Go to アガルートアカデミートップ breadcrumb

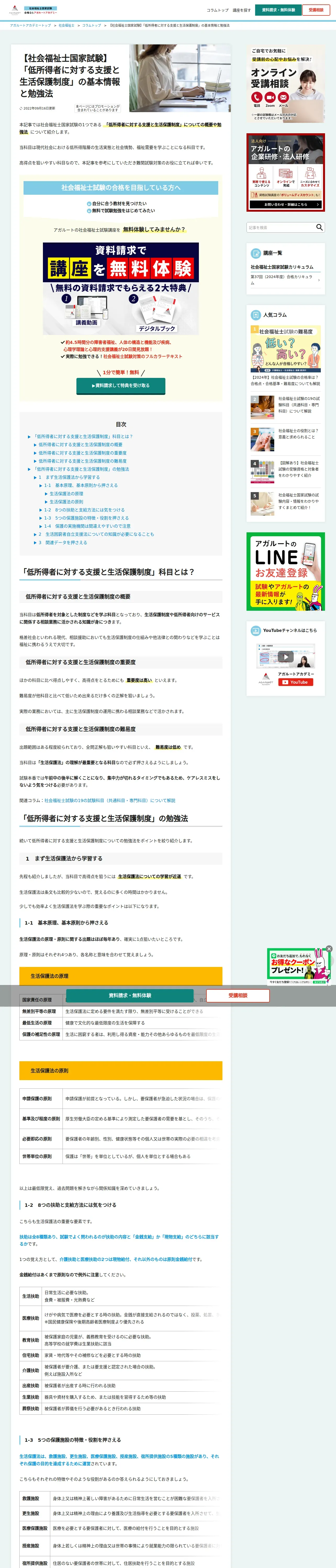(31, 26)
